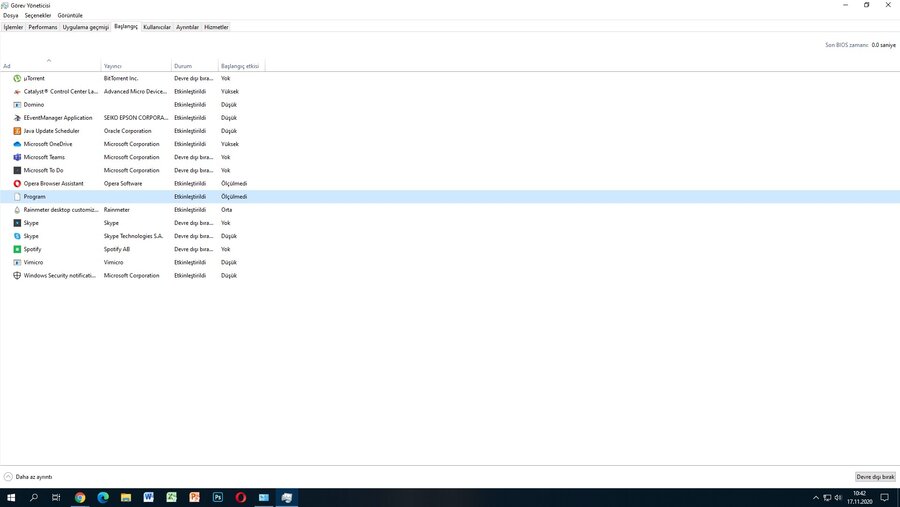Select the µTorrent startup icon

tap(17, 79)
